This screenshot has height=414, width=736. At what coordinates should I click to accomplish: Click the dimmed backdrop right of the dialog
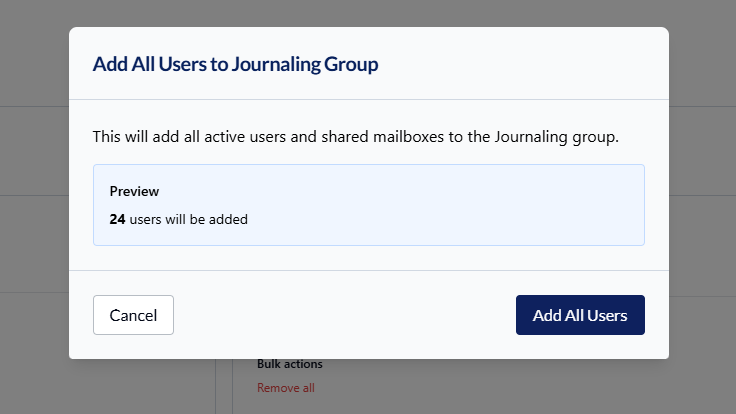point(702,200)
